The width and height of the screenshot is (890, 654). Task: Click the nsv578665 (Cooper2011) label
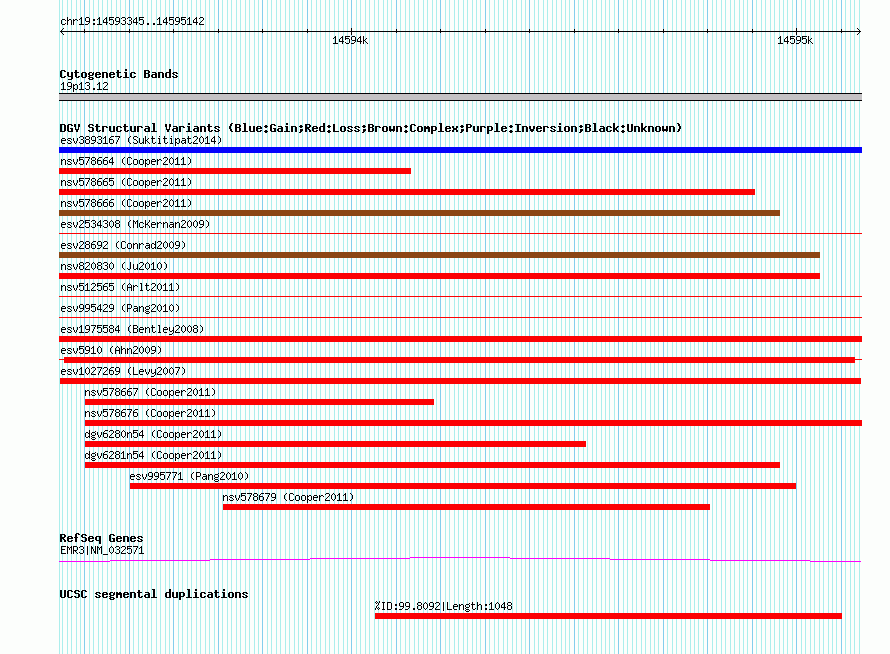[x=126, y=182]
